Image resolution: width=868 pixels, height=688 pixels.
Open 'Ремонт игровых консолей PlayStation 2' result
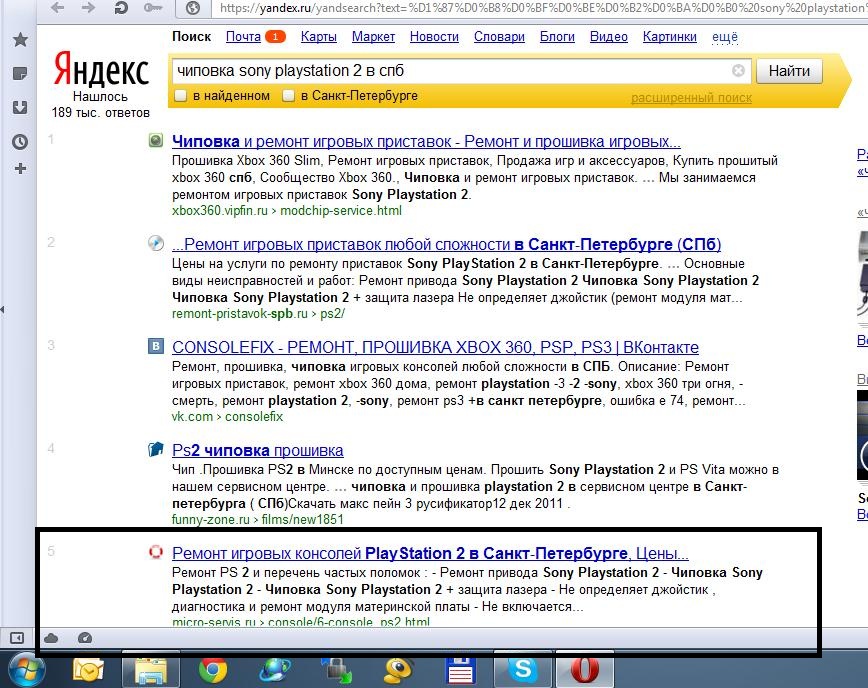pos(430,553)
